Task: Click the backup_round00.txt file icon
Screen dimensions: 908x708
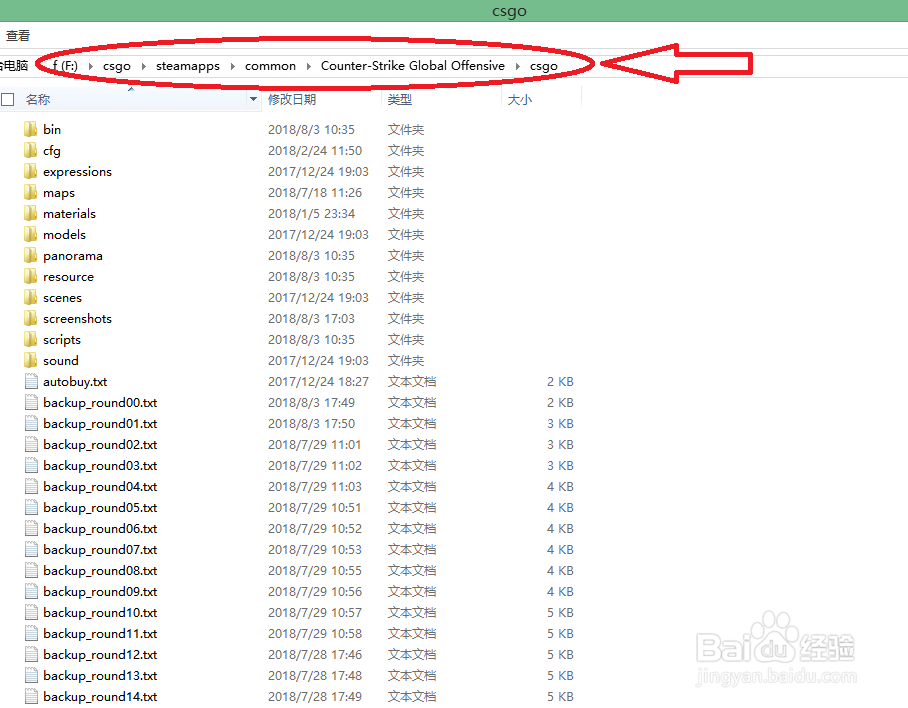Action: [32, 402]
